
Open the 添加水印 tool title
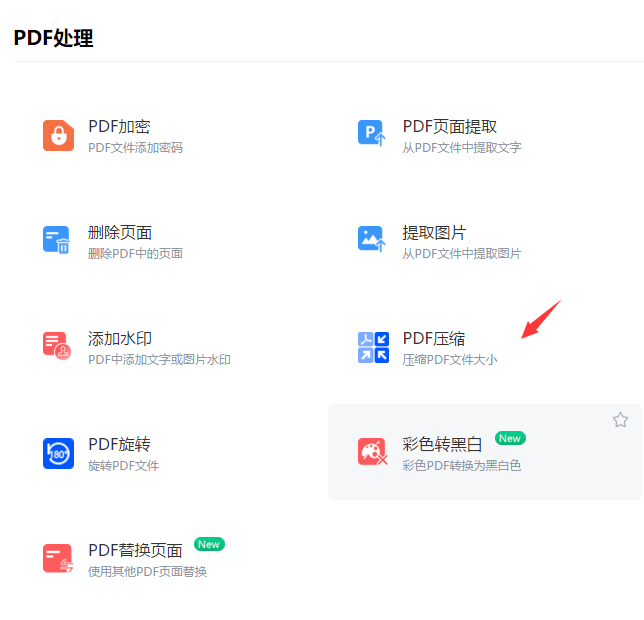(x=120, y=338)
